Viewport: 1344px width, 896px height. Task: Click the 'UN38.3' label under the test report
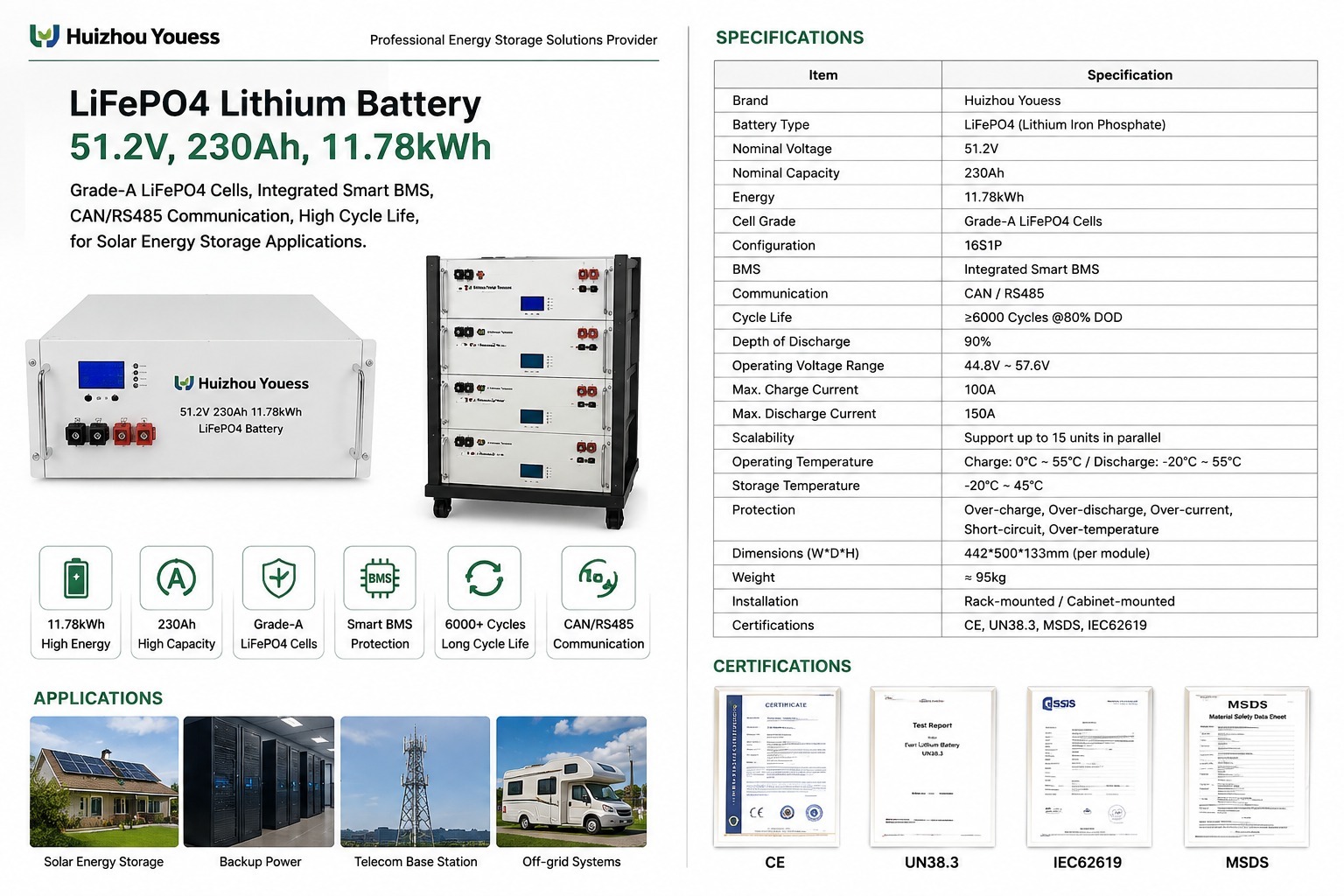(x=932, y=863)
